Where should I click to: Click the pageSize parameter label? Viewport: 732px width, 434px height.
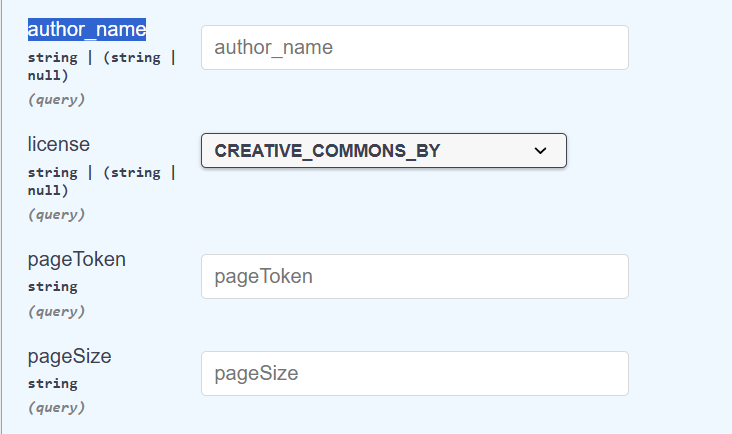69,356
